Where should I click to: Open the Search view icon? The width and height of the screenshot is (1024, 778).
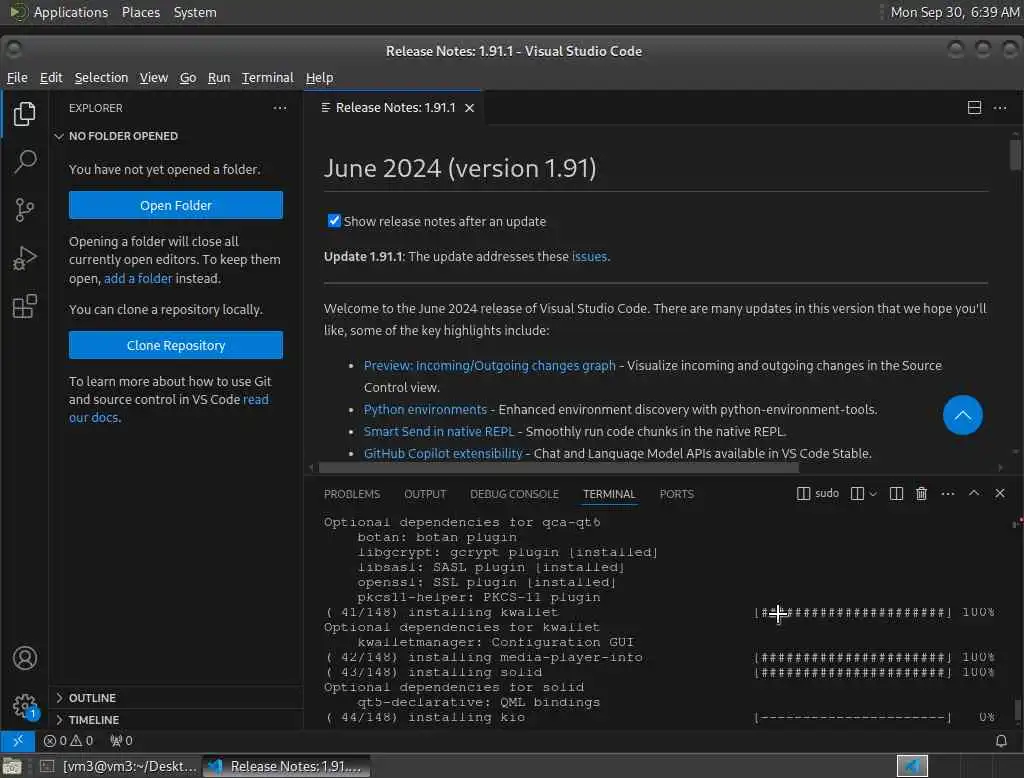tap(24, 161)
